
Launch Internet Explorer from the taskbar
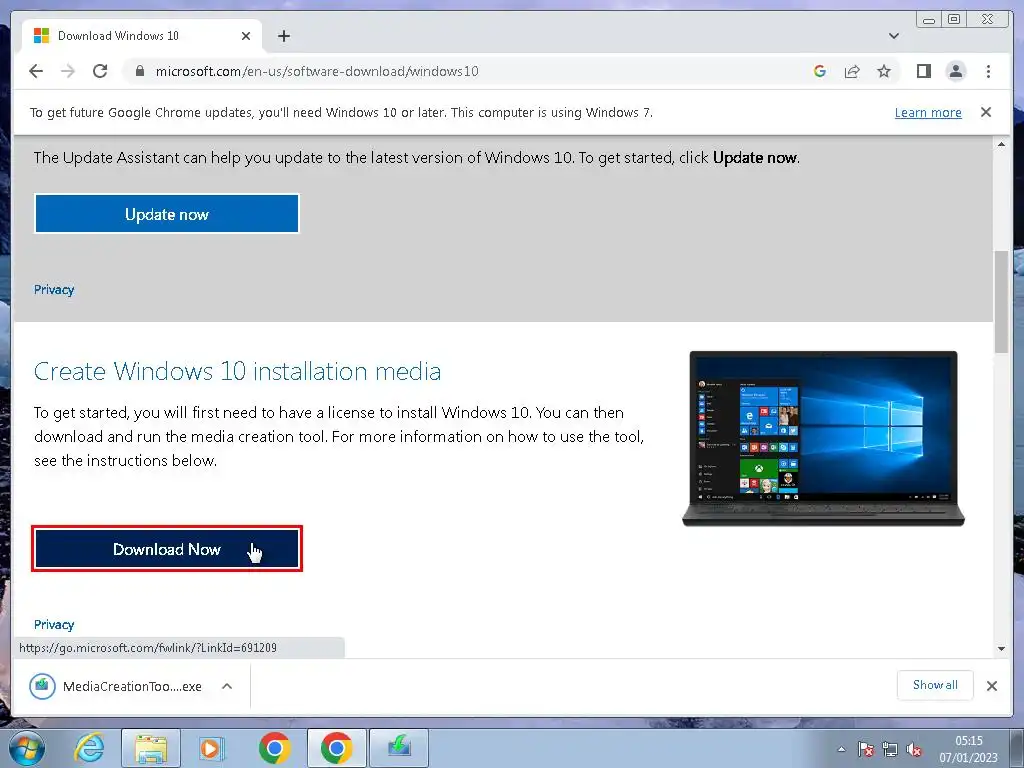[x=89, y=748]
